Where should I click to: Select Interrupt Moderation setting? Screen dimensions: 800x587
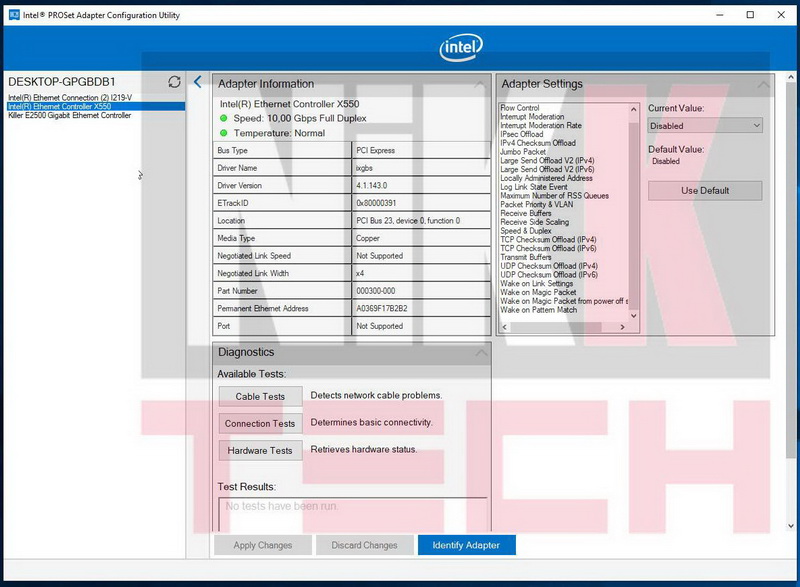[532, 117]
